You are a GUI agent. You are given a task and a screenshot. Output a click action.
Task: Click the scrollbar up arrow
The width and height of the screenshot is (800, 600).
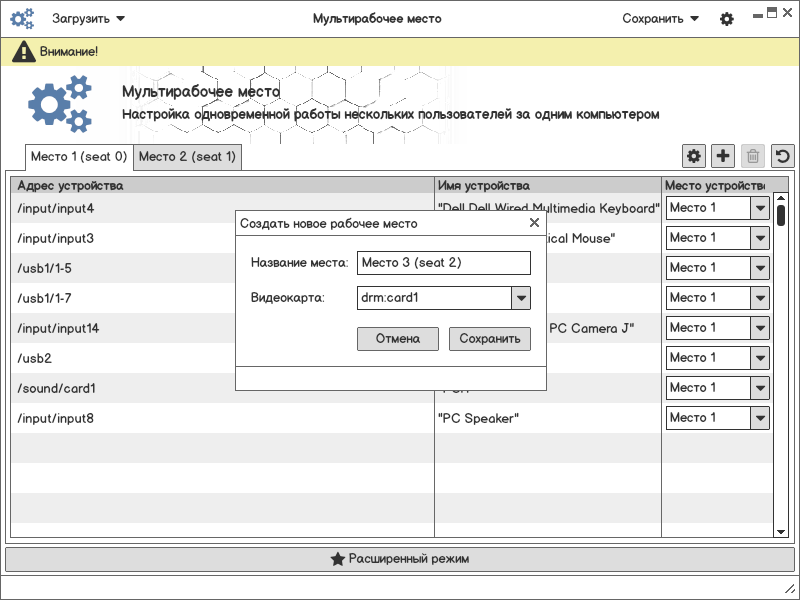[x=781, y=198]
